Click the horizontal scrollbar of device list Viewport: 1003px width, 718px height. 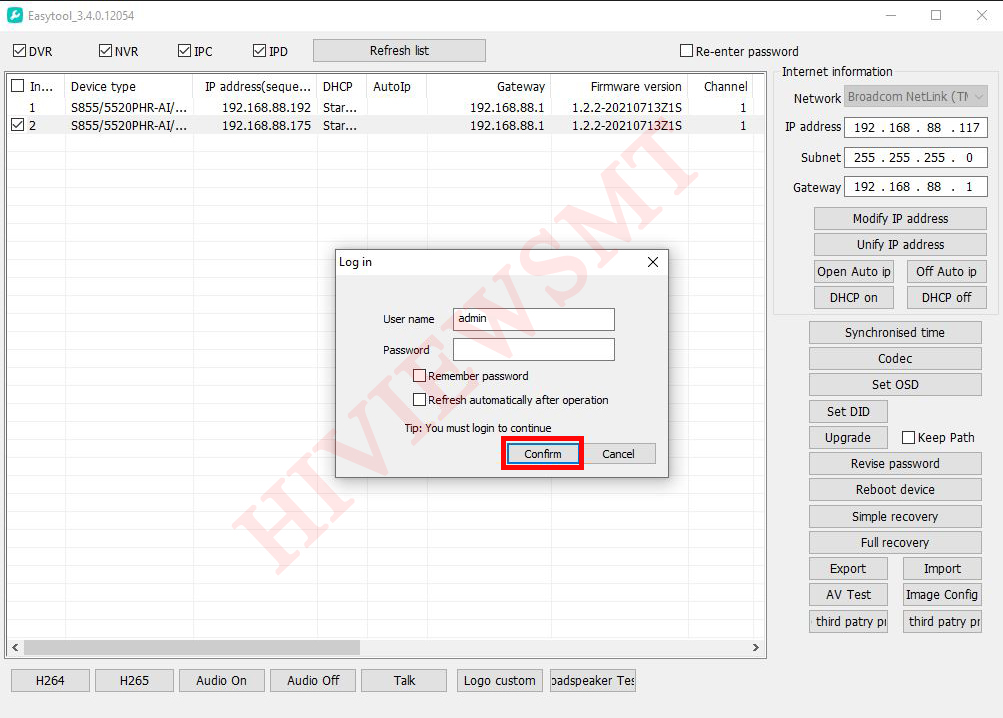[192, 648]
